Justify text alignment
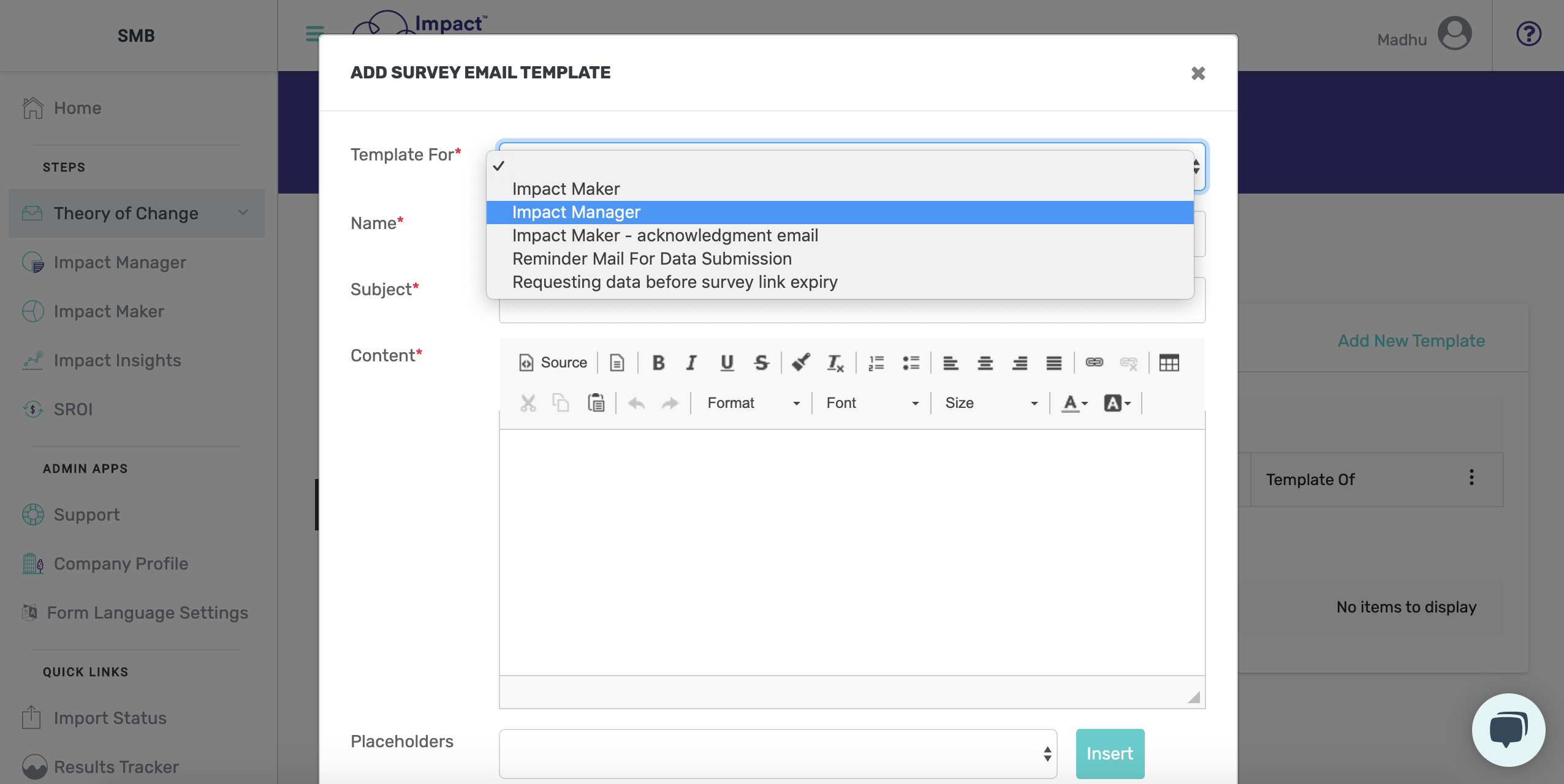This screenshot has width=1564, height=784. [1054, 363]
